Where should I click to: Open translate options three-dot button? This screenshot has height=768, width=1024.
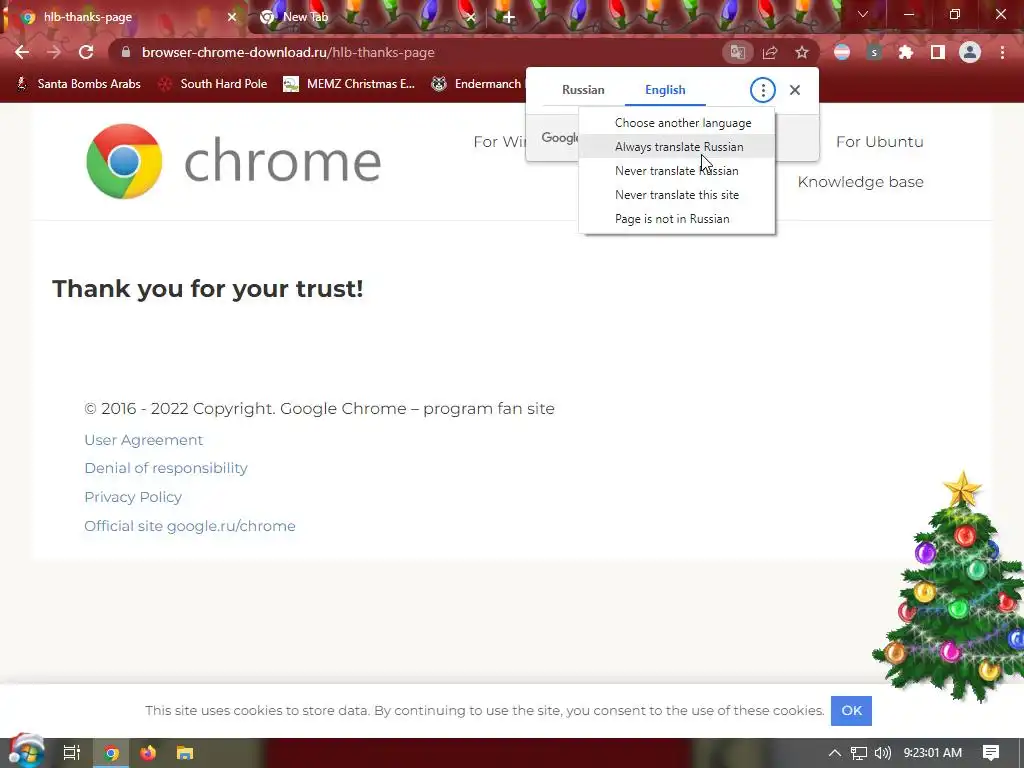[x=763, y=90]
